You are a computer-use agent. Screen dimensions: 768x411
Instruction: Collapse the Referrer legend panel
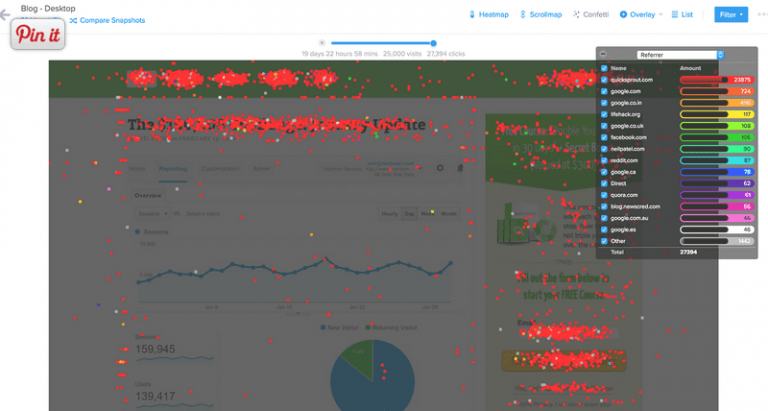[x=603, y=54]
